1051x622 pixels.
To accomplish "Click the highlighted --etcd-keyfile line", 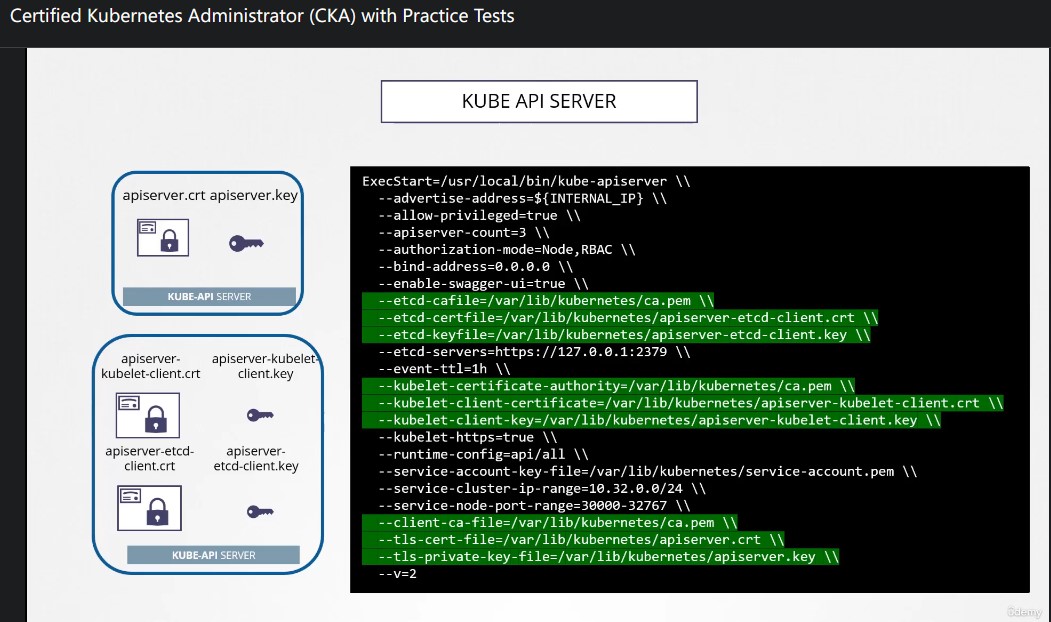I will (x=616, y=334).
